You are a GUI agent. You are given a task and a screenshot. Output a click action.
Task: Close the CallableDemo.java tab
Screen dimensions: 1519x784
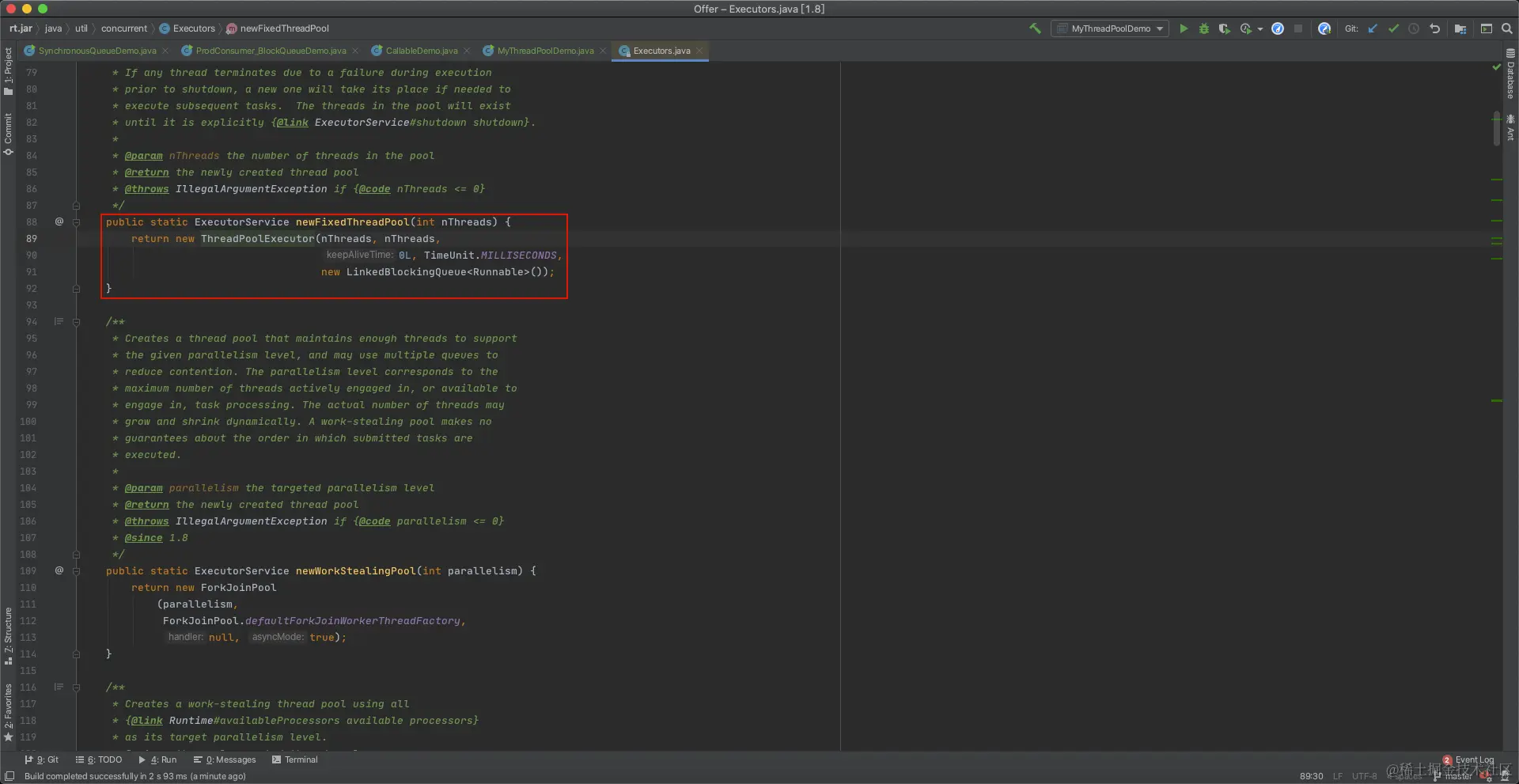[x=466, y=51]
